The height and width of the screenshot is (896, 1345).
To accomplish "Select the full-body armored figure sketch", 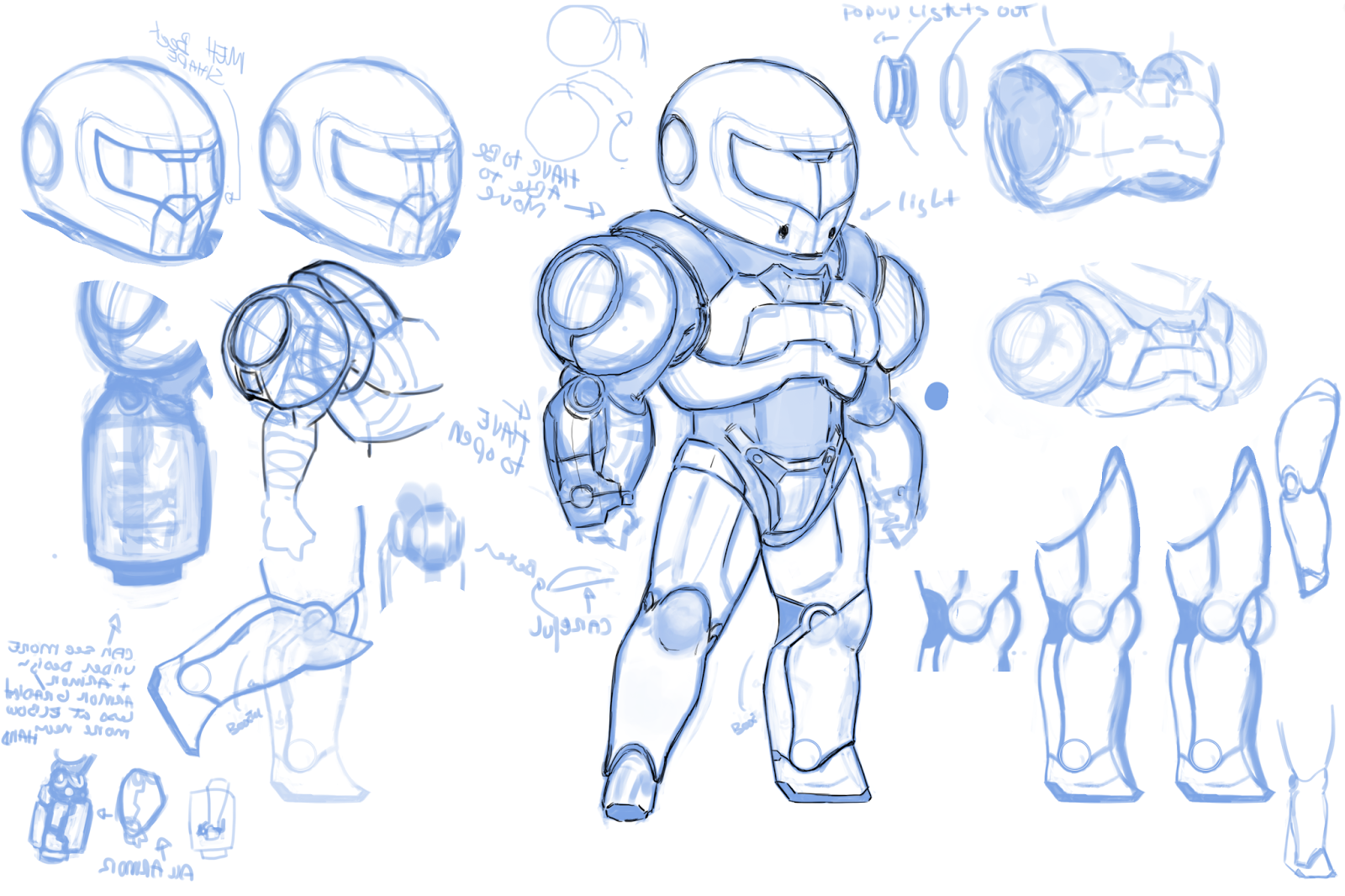I will point(733,440).
